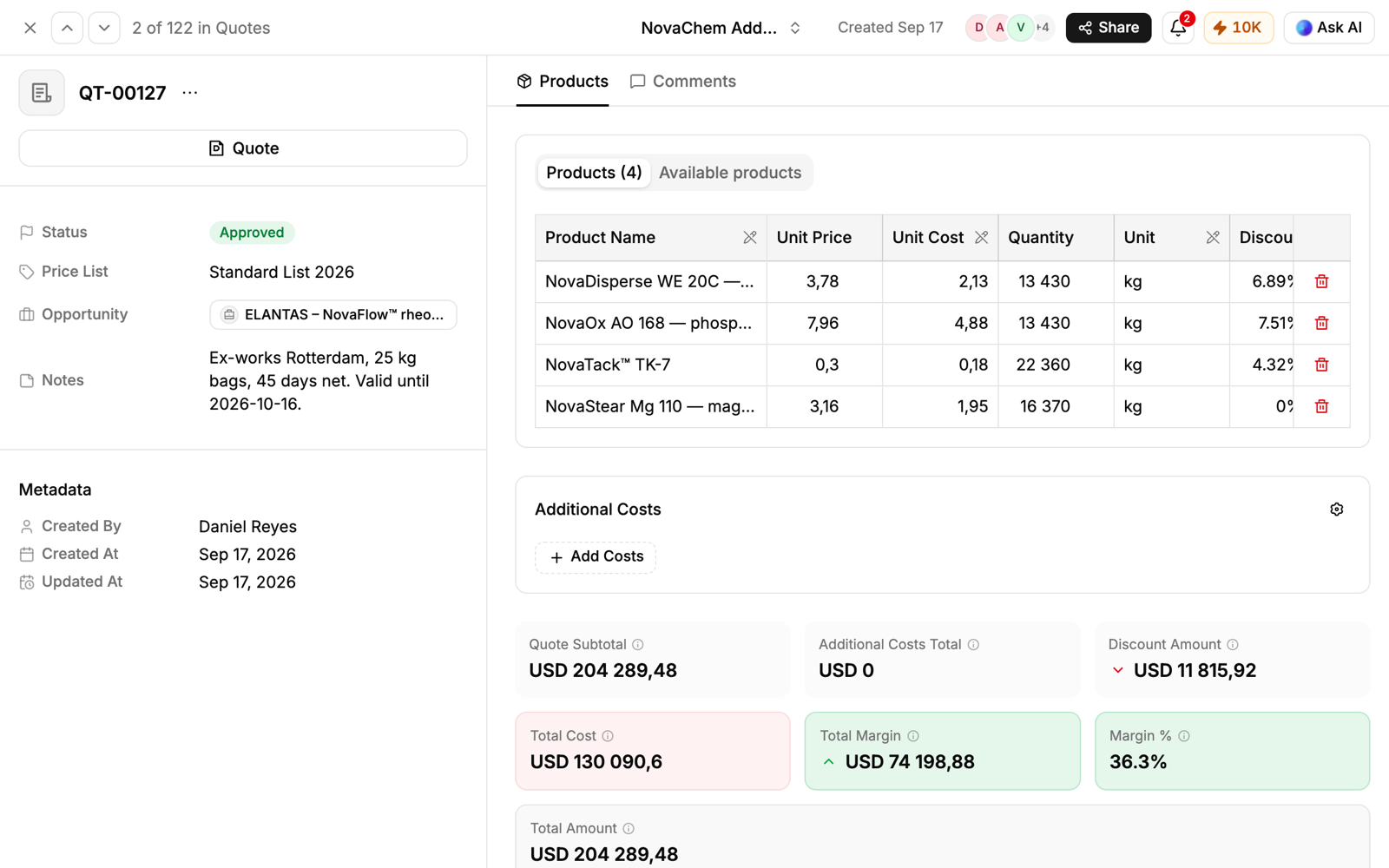Unpin the Unit column
Image resolution: width=1389 pixels, height=868 pixels.
1213,238
